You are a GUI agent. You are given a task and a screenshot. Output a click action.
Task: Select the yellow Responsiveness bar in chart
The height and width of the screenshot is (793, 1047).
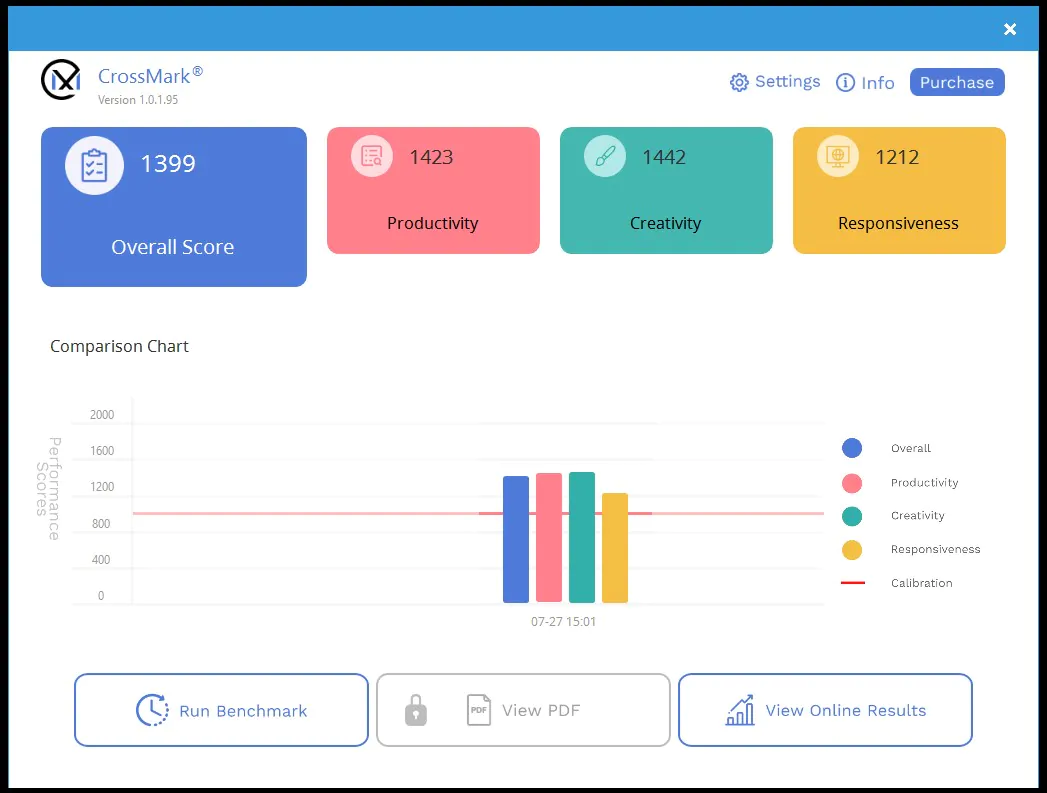click(615, 548)
